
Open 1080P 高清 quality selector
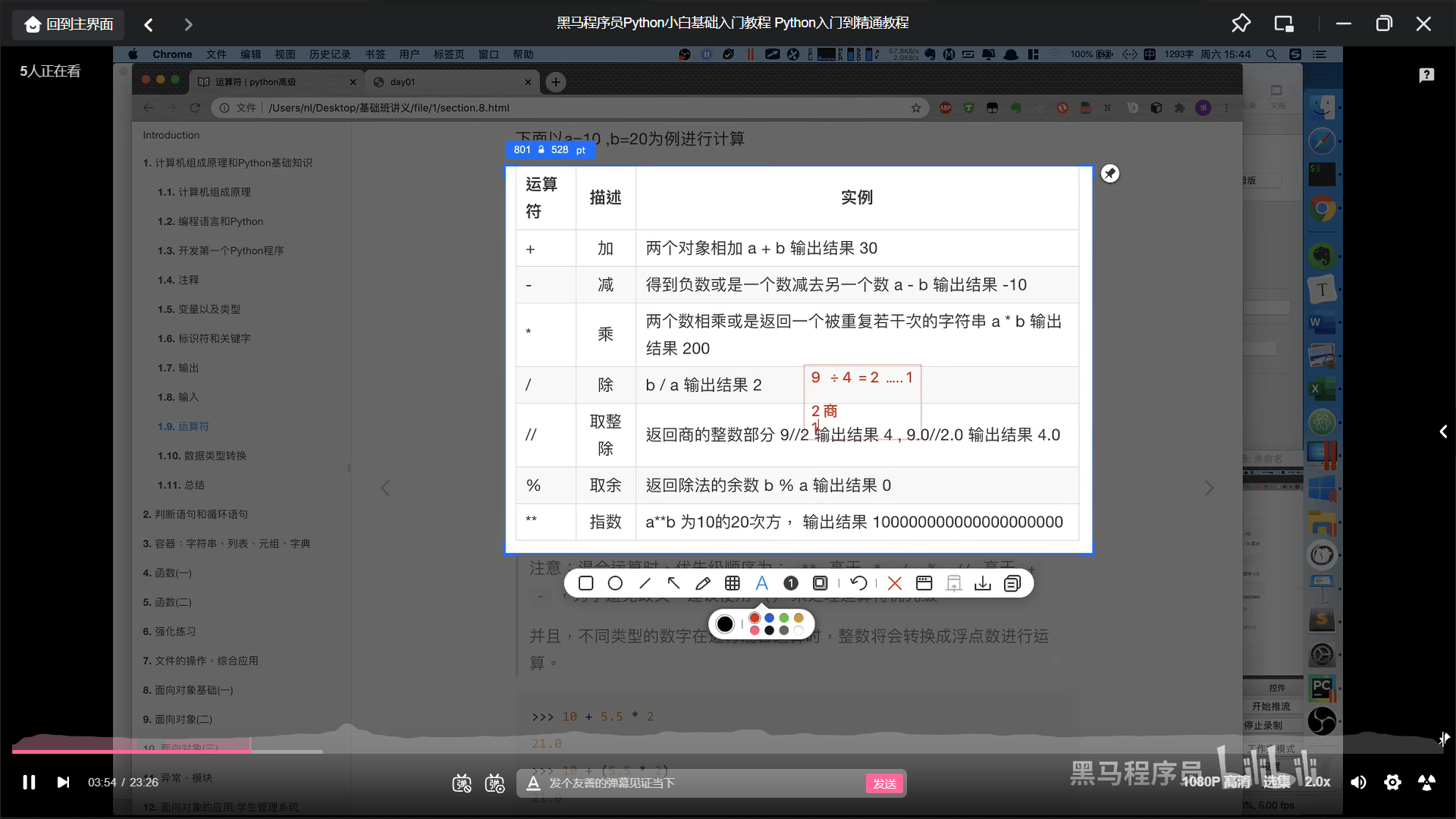tap(1216, 782)
